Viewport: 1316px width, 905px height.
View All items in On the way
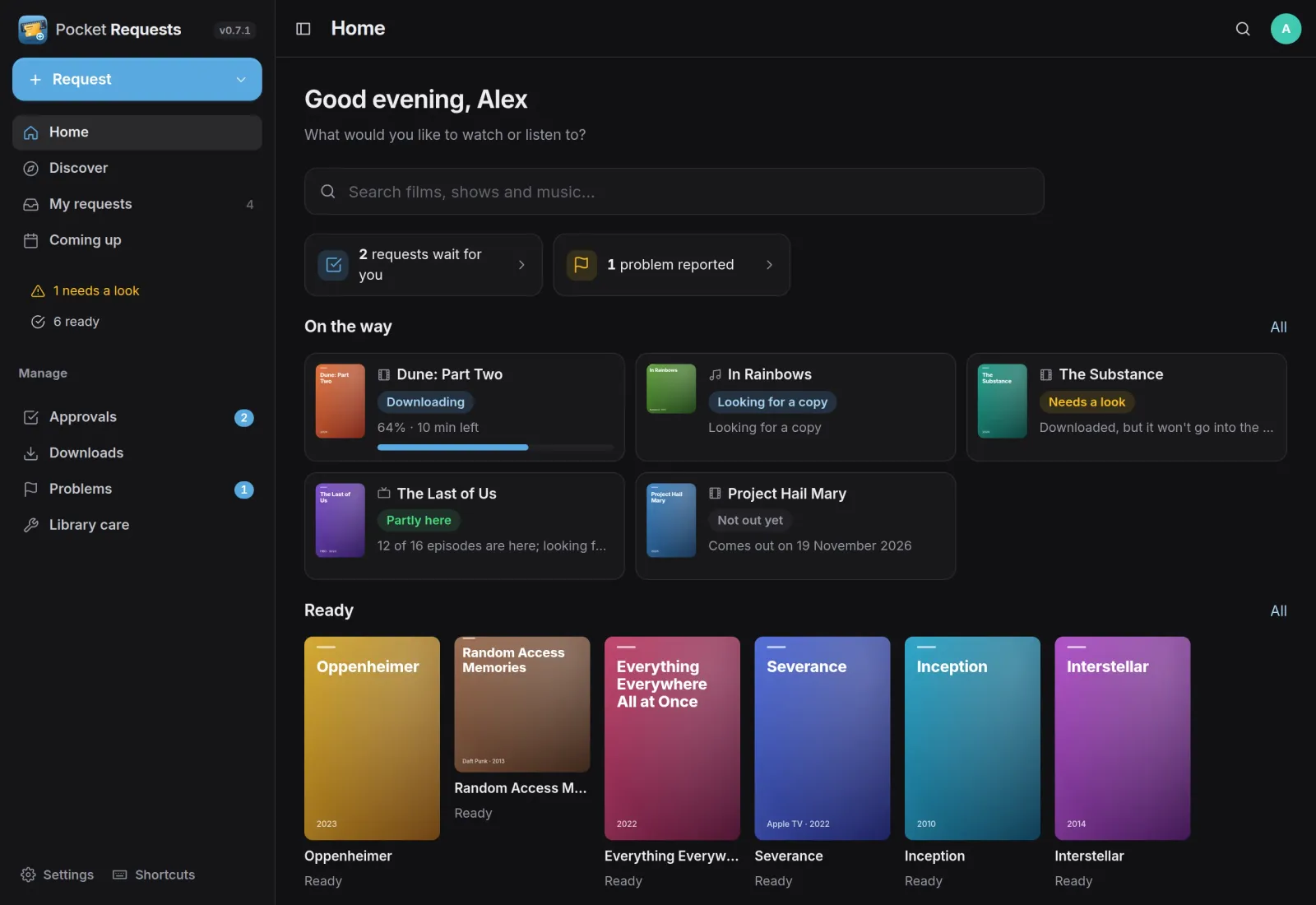click(x=1278, y=327)
